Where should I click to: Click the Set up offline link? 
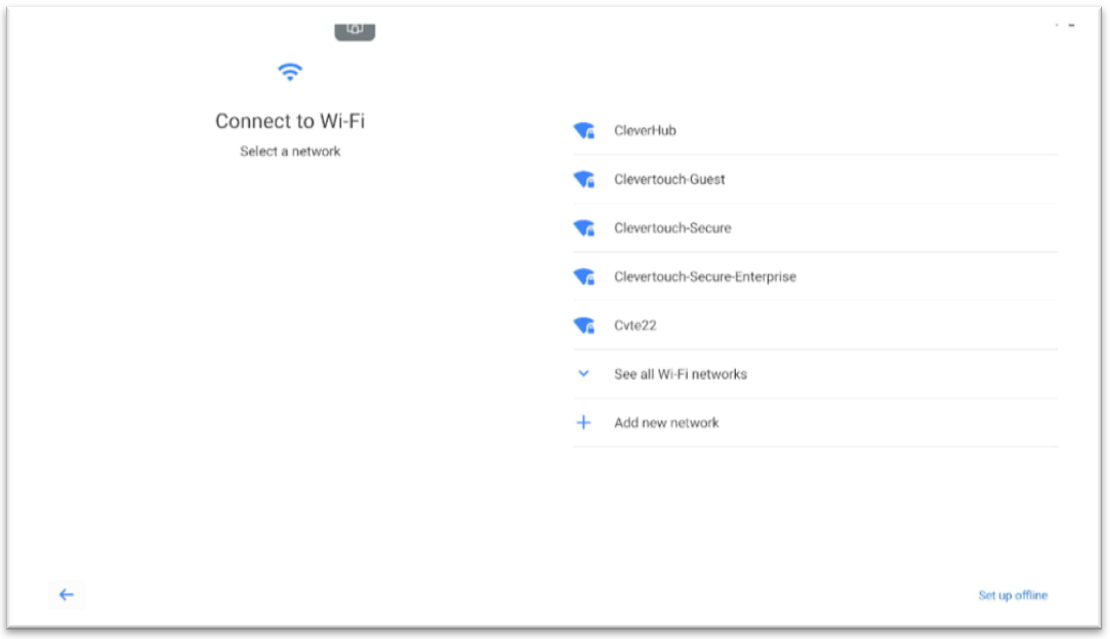(x=1012, y=596)
